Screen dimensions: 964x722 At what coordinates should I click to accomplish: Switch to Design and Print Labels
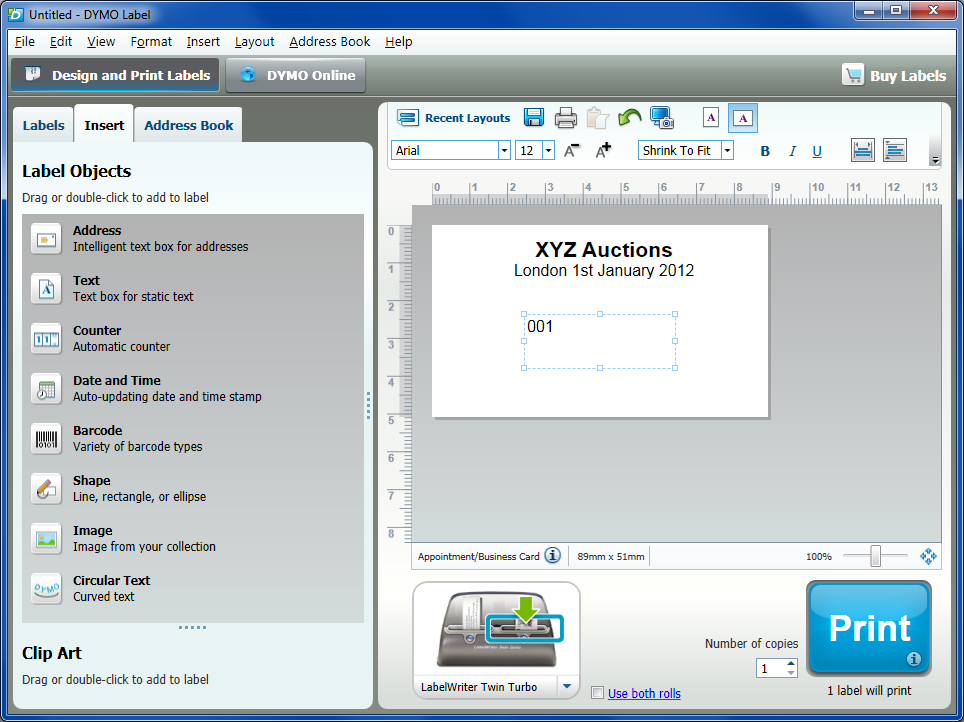point(116,75)
